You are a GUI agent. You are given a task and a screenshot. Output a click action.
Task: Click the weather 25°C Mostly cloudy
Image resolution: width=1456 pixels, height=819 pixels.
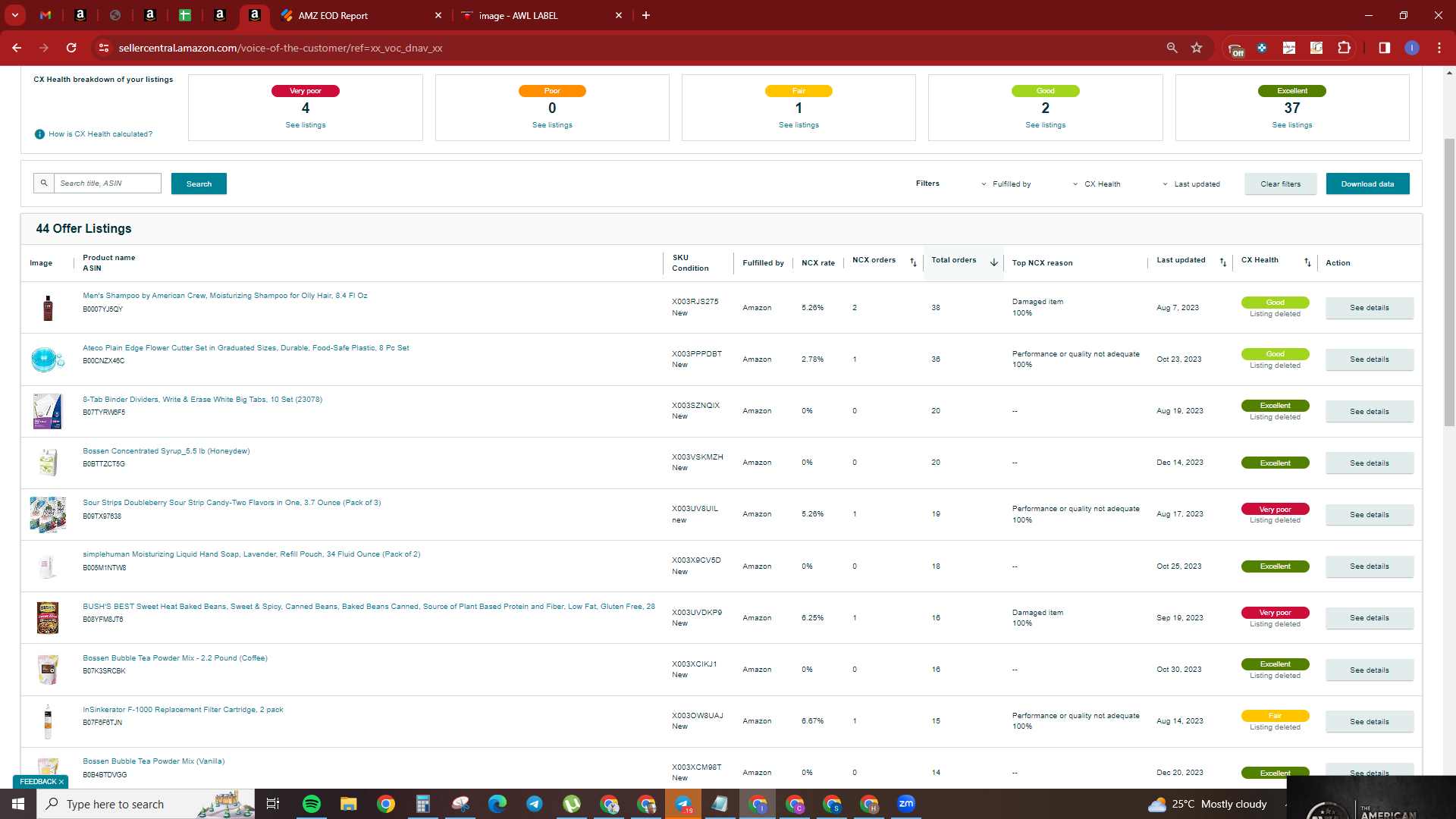(x=1207, y=804)
